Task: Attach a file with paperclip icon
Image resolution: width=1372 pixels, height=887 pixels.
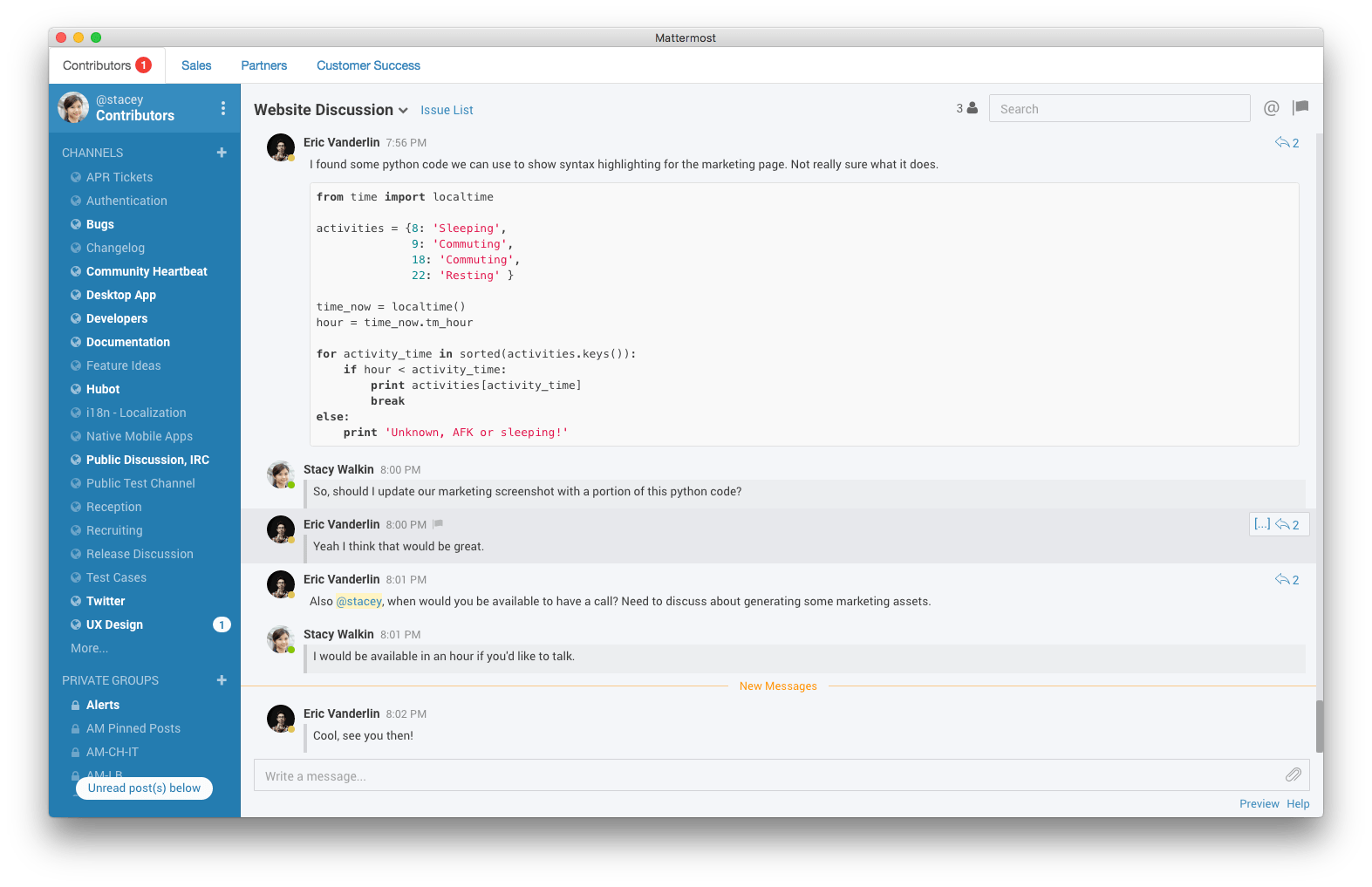Action: pyautogui.click(x=1293, y=774)
